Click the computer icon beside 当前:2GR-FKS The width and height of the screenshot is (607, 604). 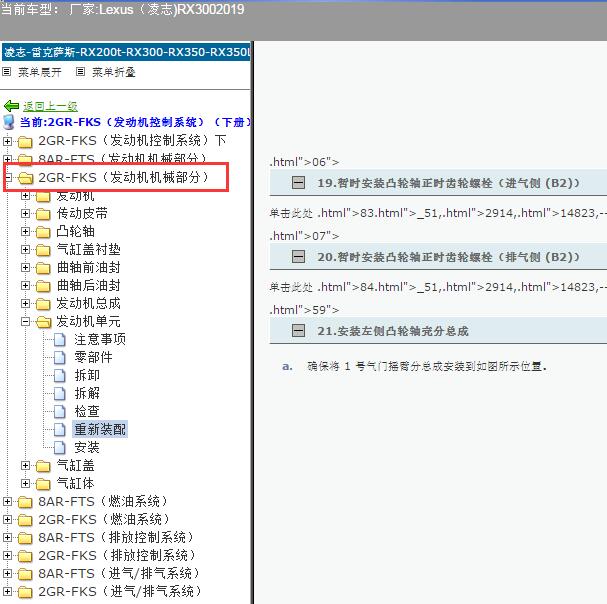point(9,122)
